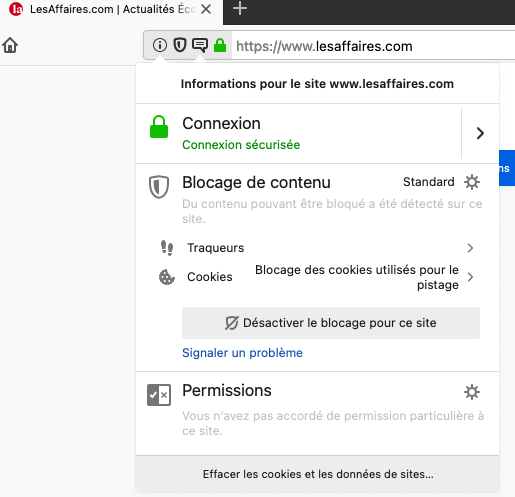Click the Traqueurs footprints icon
Viewport: 515px width, 497px height.
pyautogui.click(x=167, y=248)
